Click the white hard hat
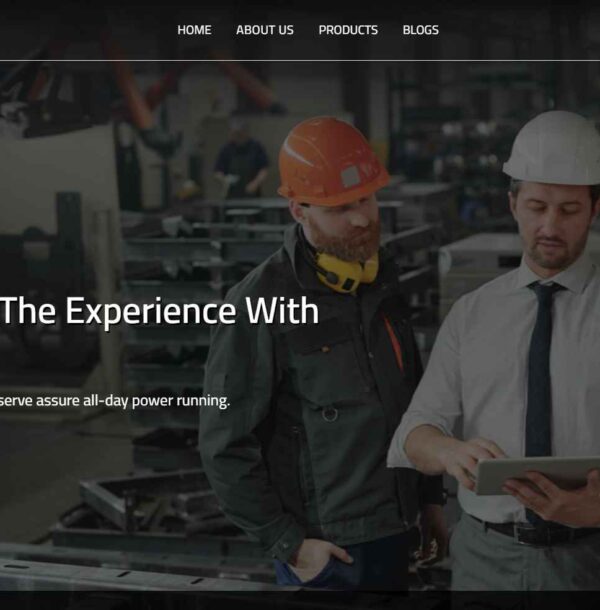Viewport: 600px width, 610px height. pos(553,148)
